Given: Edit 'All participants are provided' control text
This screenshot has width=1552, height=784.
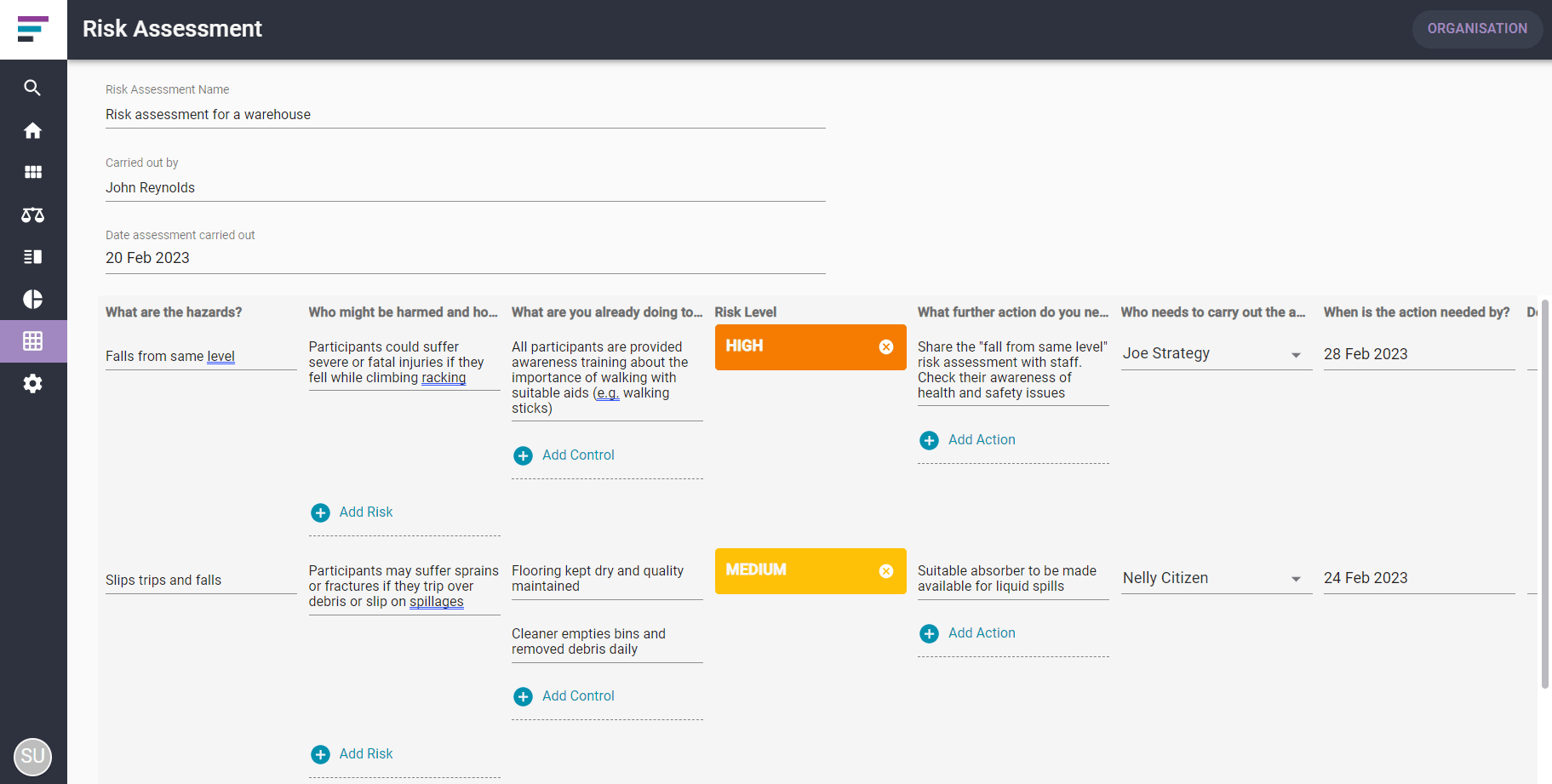Looking at the screenshot, I should 607,378.
